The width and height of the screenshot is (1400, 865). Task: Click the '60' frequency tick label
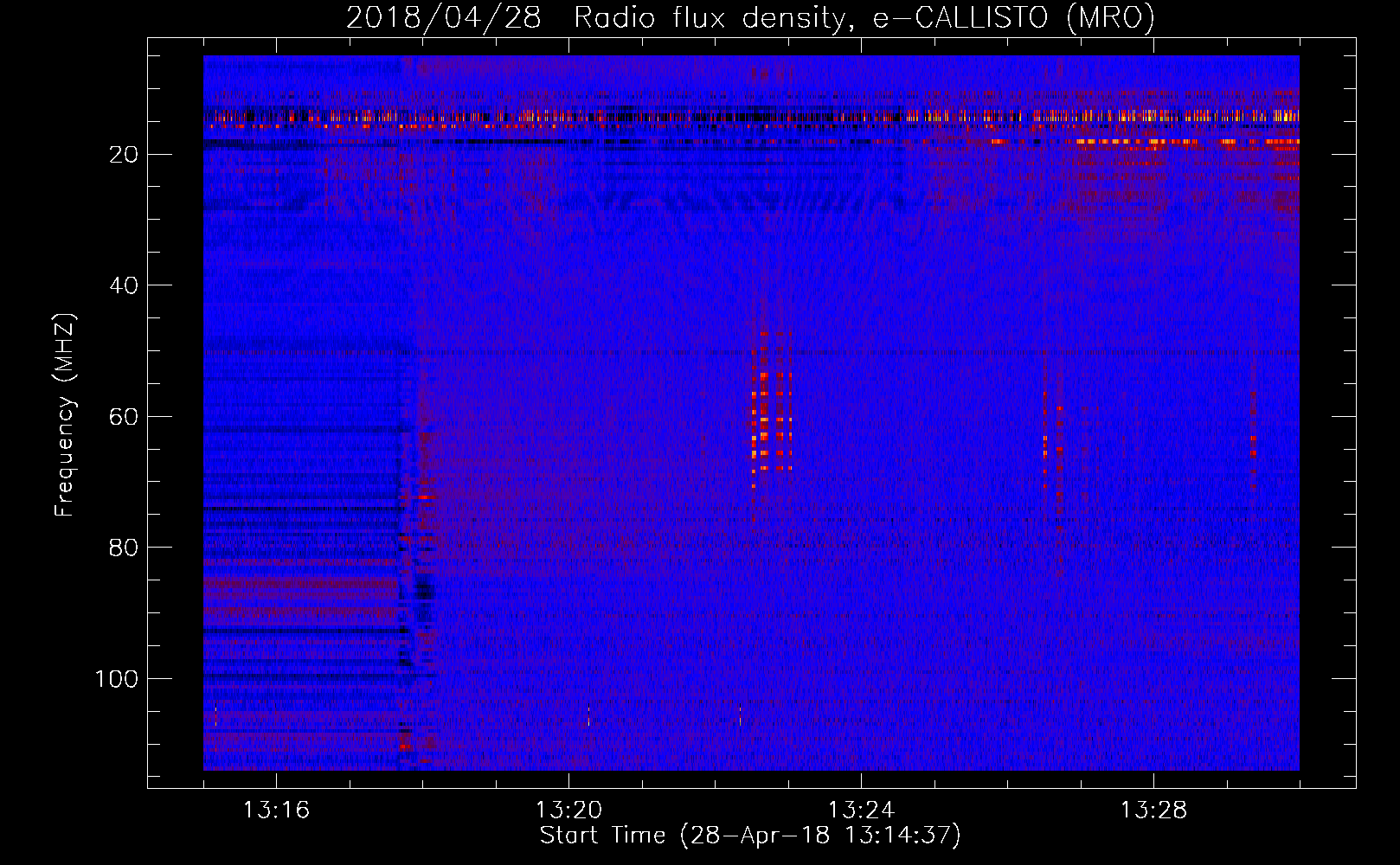[125, 417]
